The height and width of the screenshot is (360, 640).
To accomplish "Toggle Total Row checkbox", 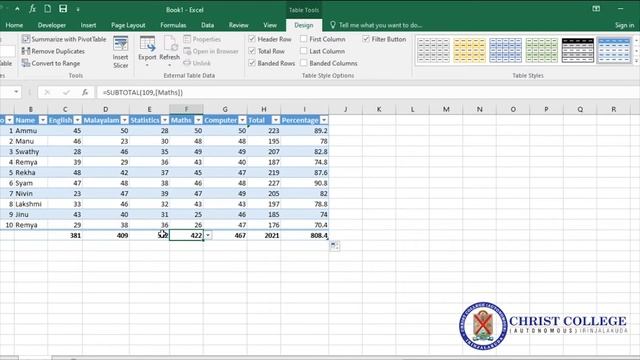I will (252, 51).
